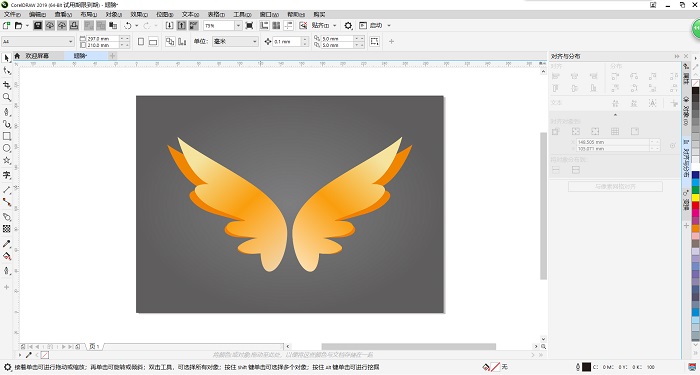Select the Pick tool in toolbox
Screen dimensions: 700x375
click(x=7, y=58)
